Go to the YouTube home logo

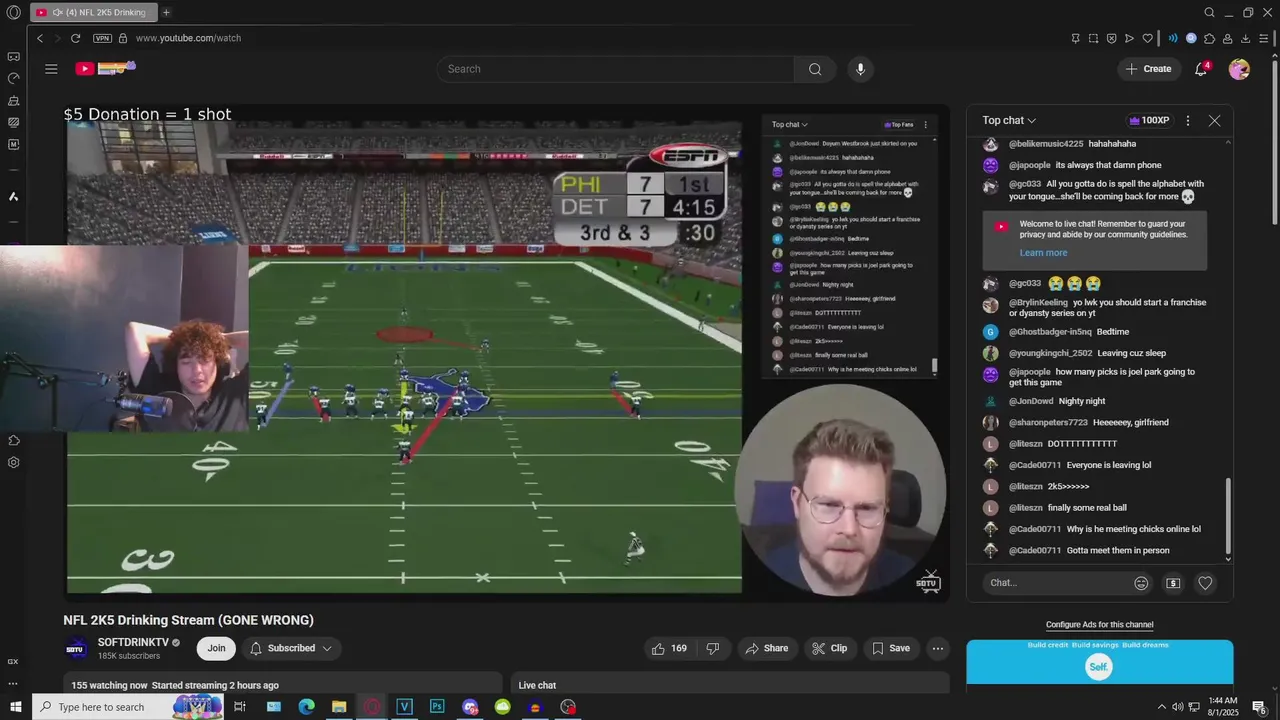(x=105, y=68)
